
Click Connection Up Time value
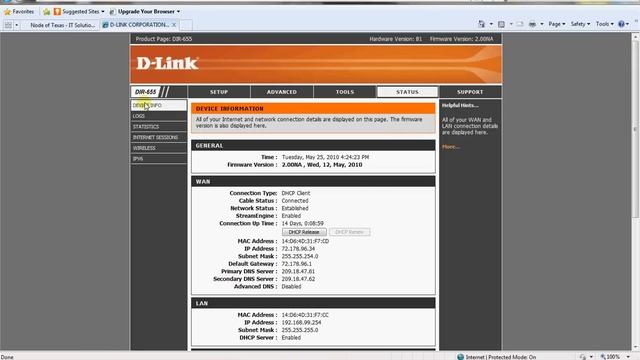pyautogui.click(x=302, y=223)
